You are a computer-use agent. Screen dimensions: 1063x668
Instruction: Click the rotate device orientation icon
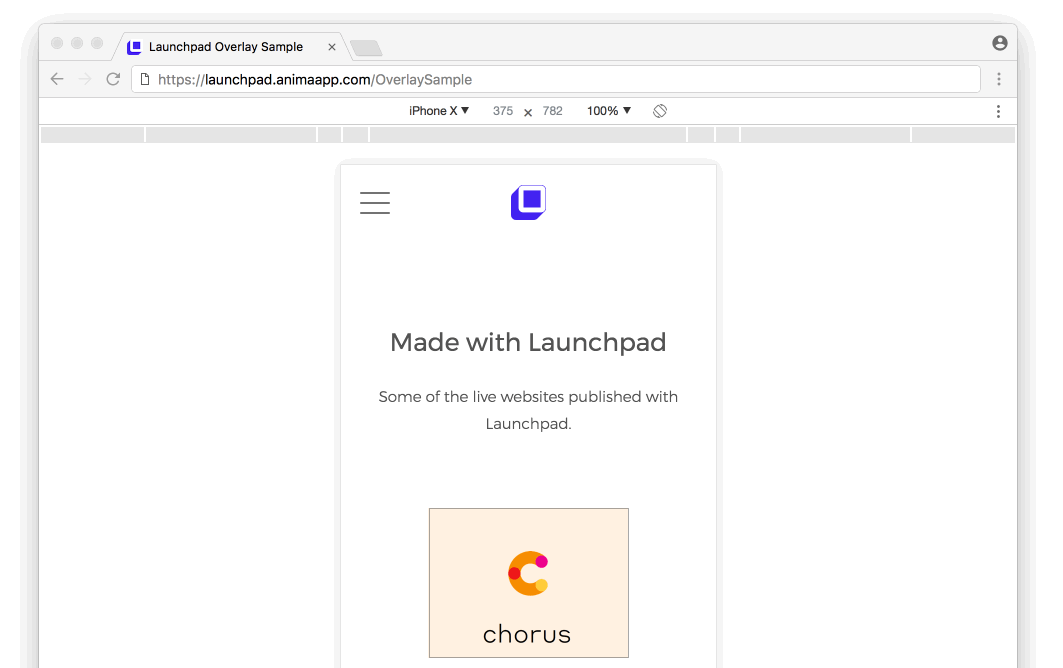[660, 111]
